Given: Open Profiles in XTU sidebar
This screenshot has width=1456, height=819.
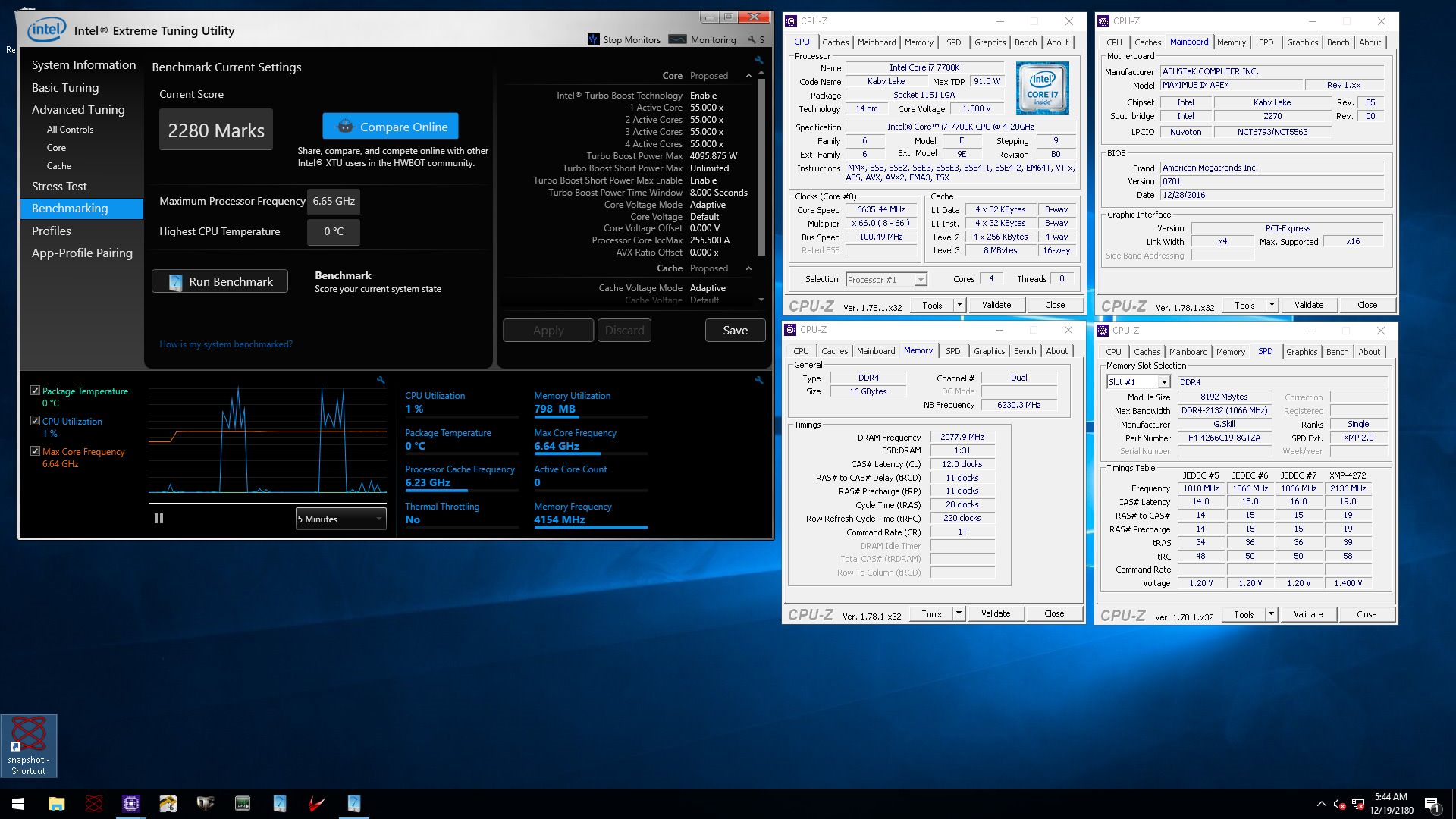Looking at the screenshot, I should click(52, 231).
